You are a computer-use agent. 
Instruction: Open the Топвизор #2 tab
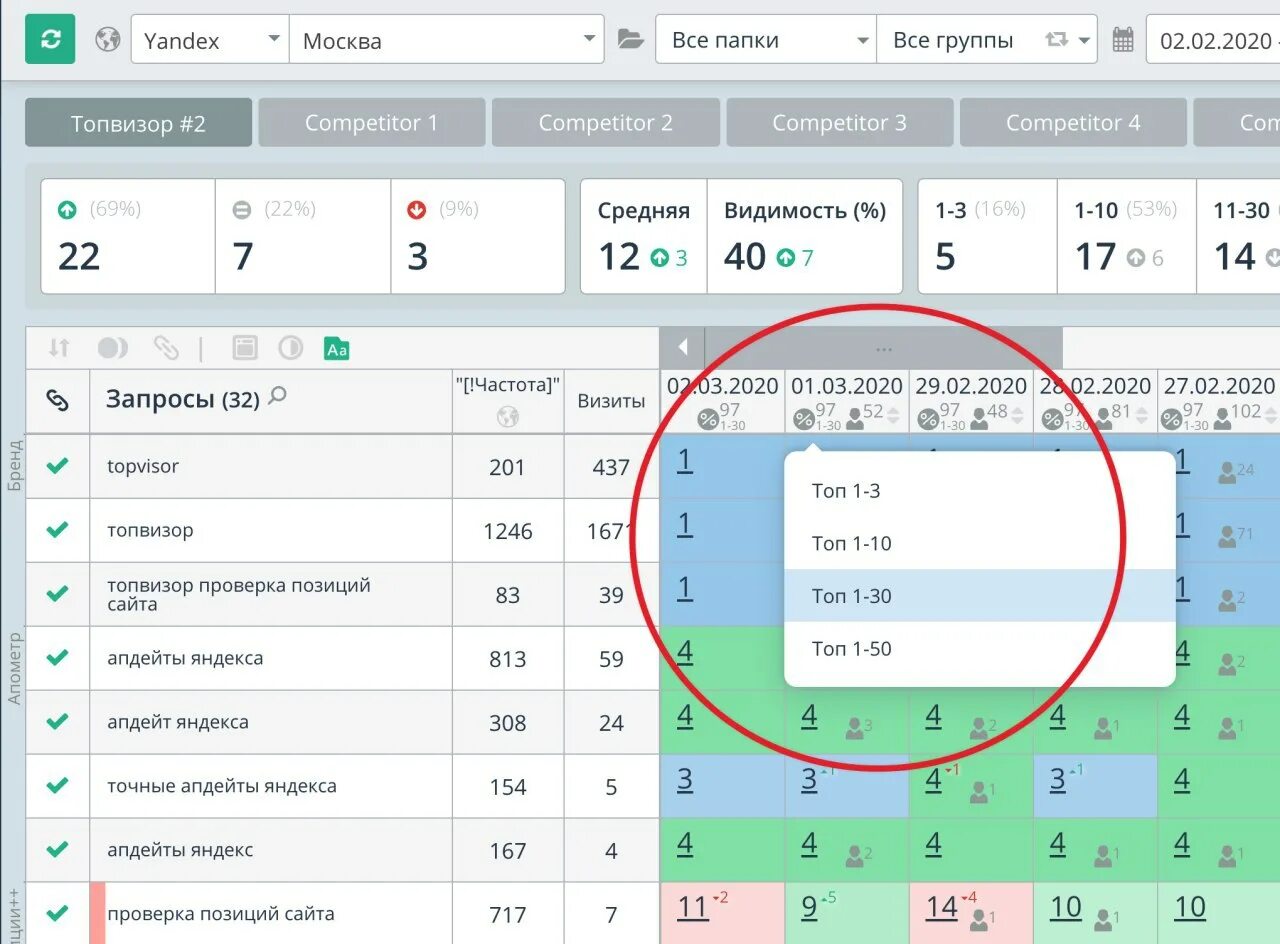138,123
